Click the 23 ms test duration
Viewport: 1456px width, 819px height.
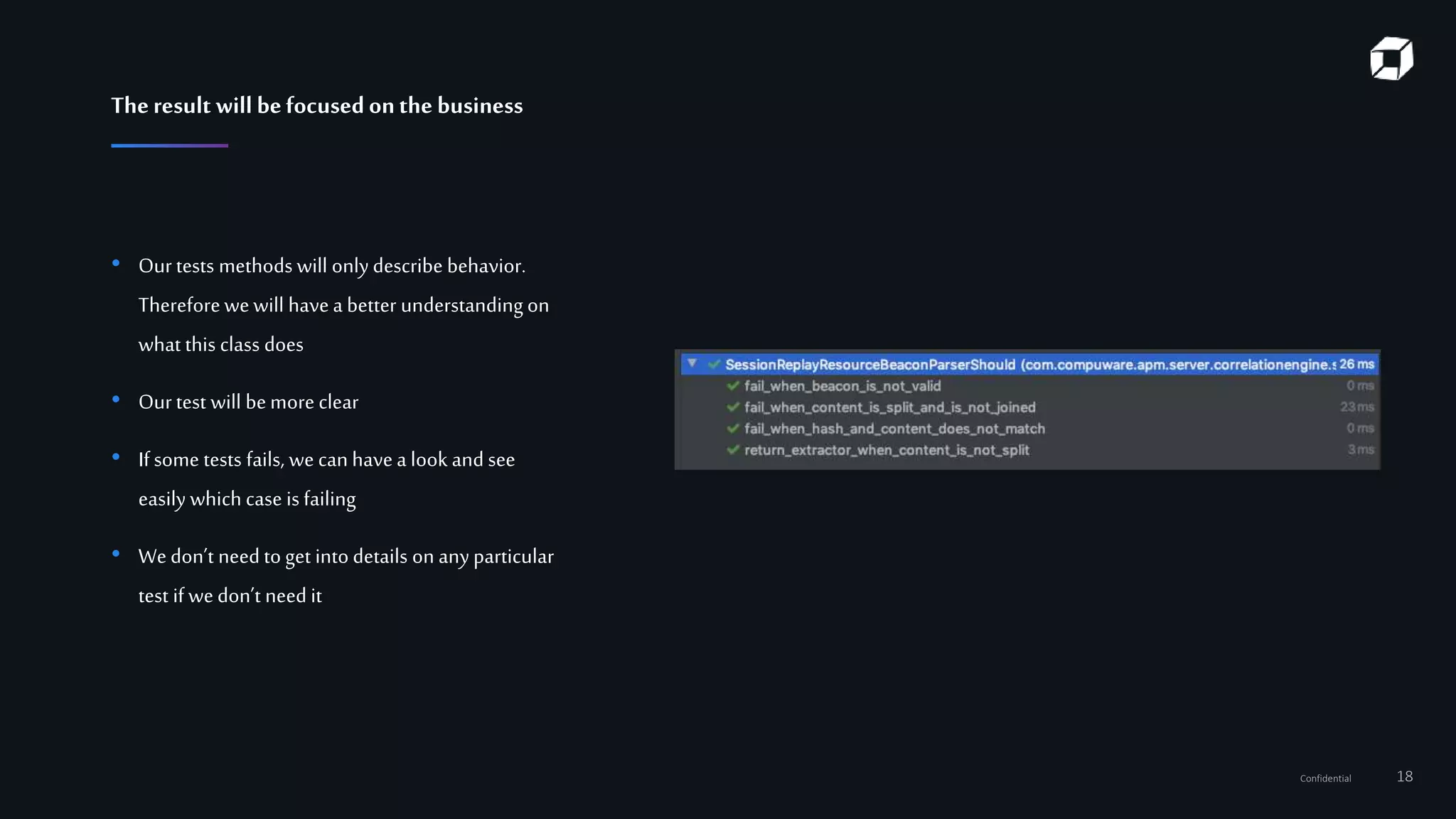(1356, 407)
